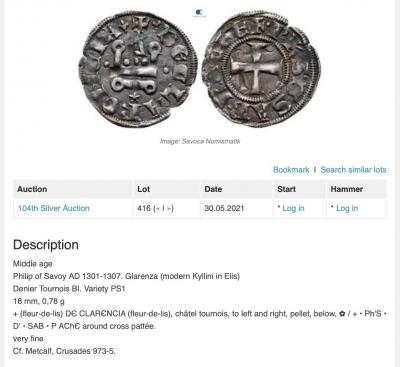
Task: Open Search similar lots
Action: pyautogui.click(x=353, y=170)
